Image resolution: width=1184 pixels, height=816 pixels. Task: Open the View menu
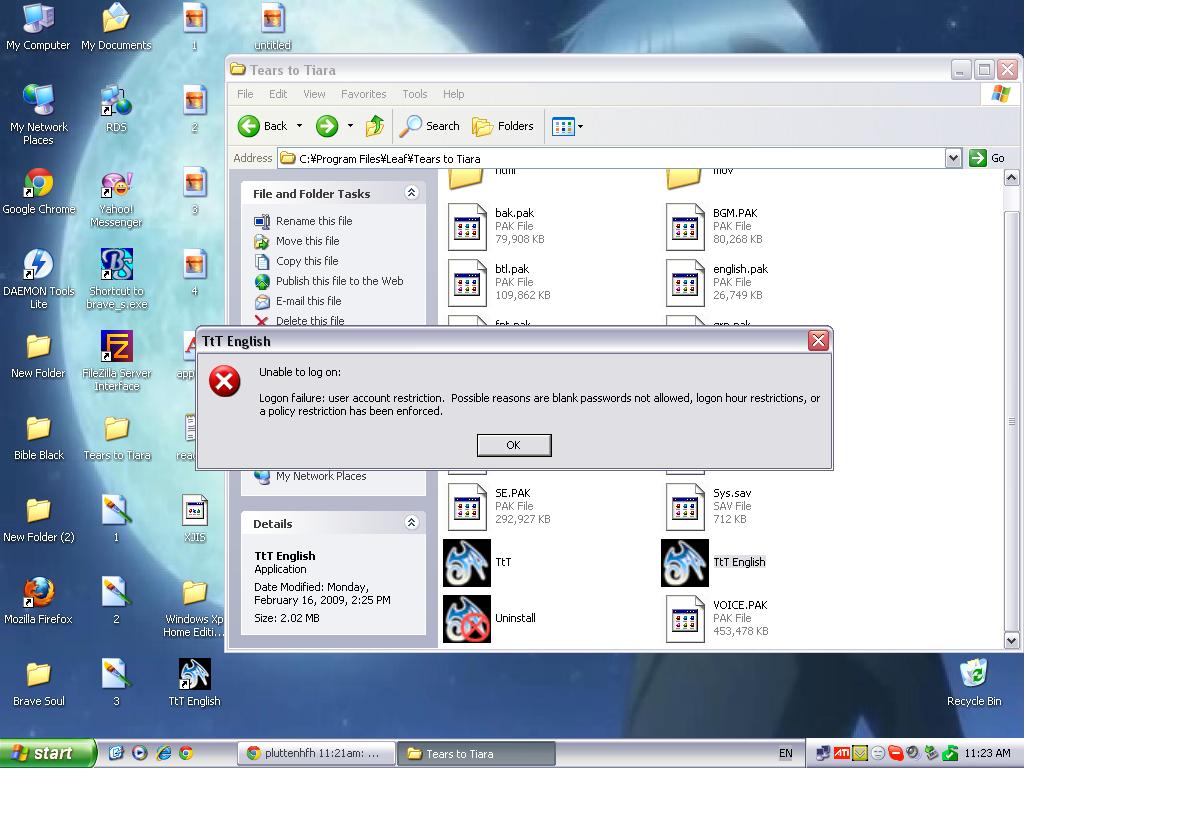pyautogui.click(x=314, y=94)
